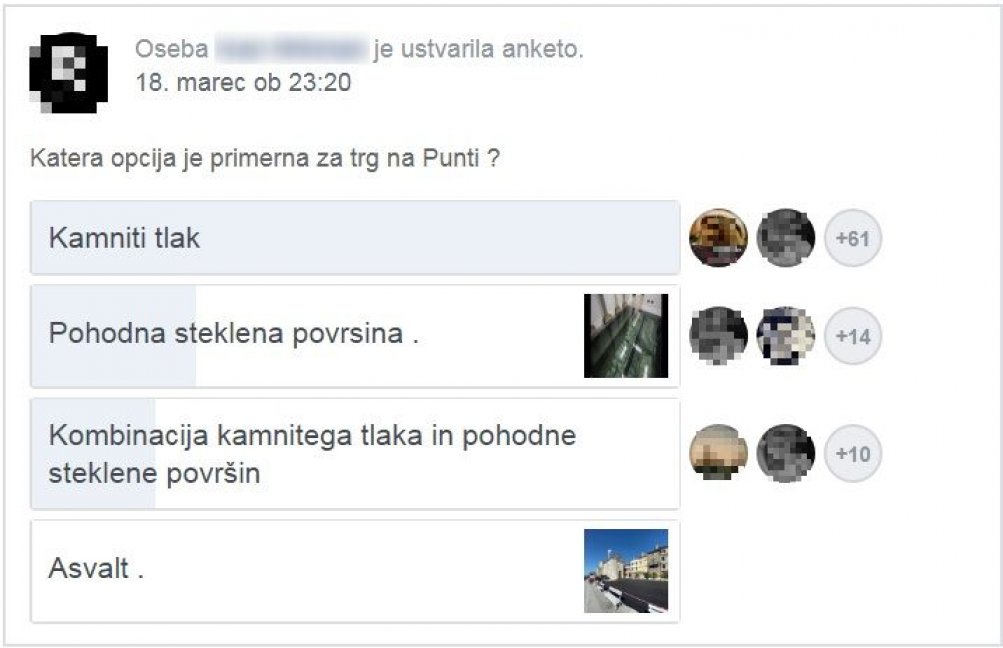The image size is (1003, 648).
Task: Open the post timestamp 18. marec ob 23:20
Action: pos(243,83)
